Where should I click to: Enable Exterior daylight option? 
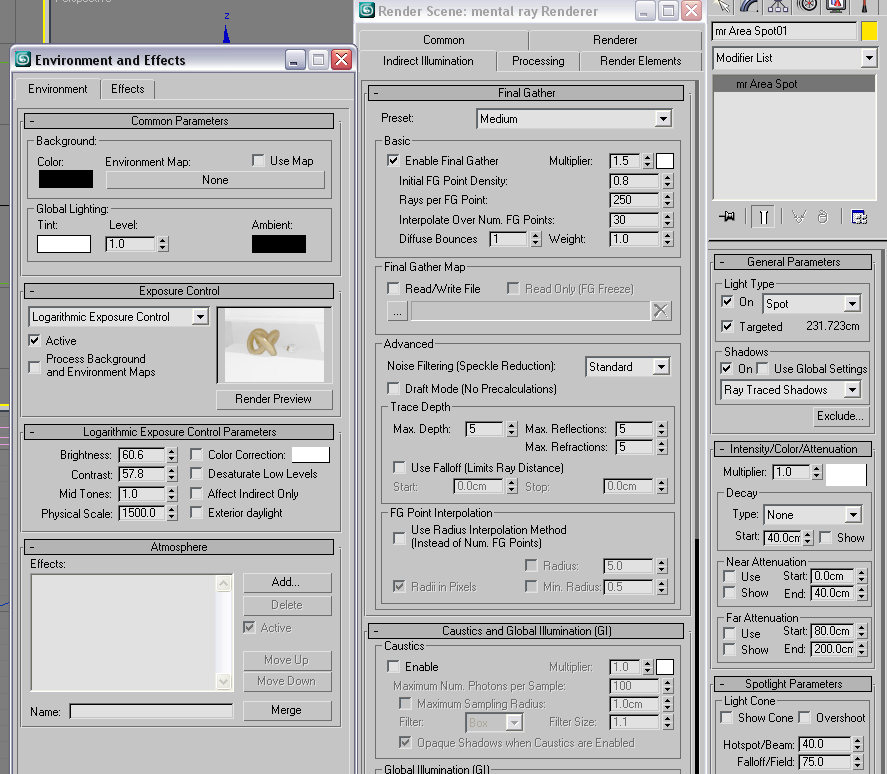(196, 513)
